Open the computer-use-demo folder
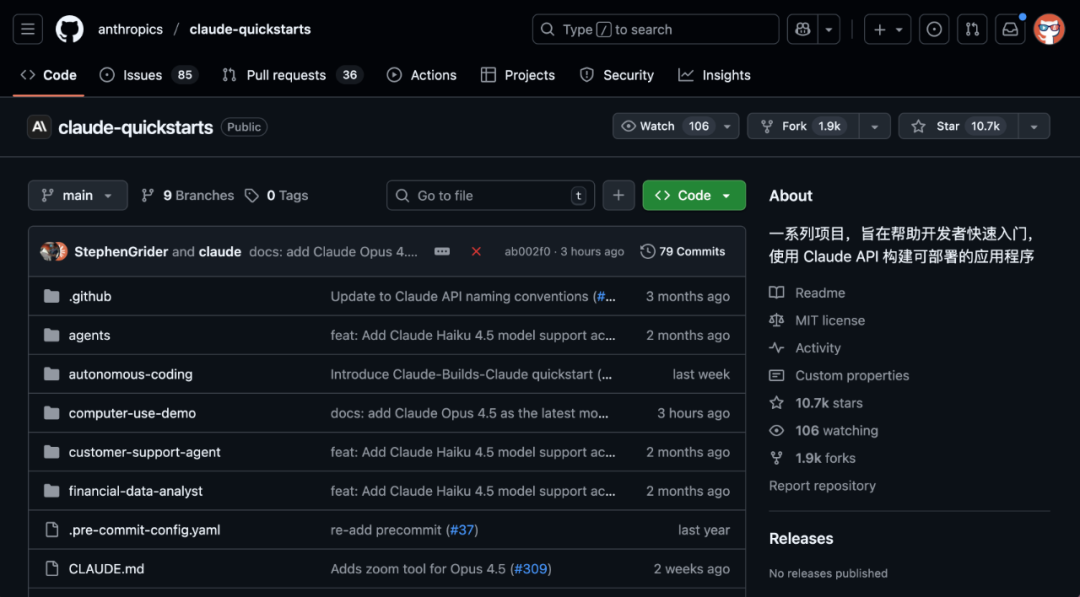This screenshot has height=597, width=1080. (x=132, y=413)
